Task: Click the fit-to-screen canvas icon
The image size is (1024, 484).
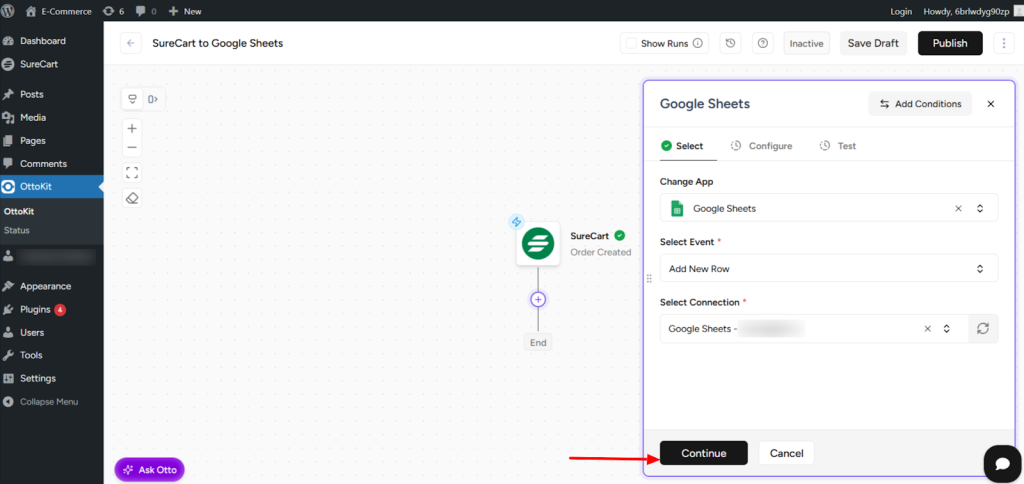Action: point(132,172)
